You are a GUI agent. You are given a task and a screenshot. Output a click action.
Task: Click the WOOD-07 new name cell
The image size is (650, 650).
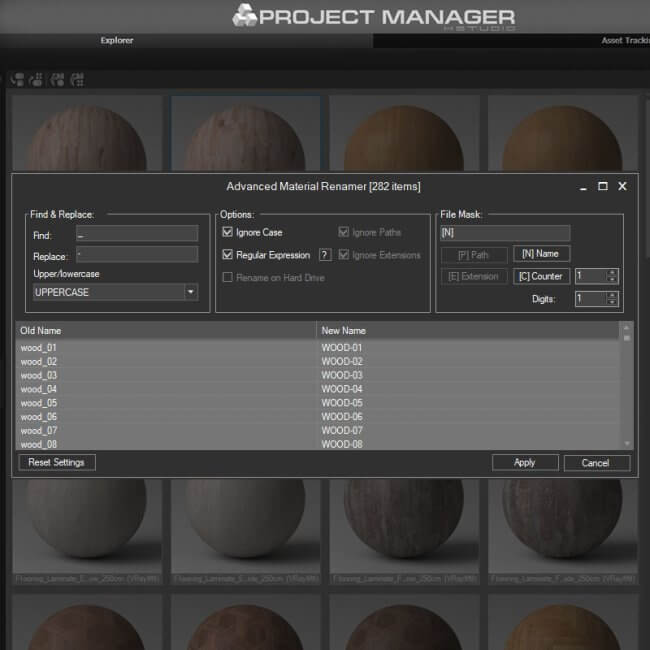(468, 430)
